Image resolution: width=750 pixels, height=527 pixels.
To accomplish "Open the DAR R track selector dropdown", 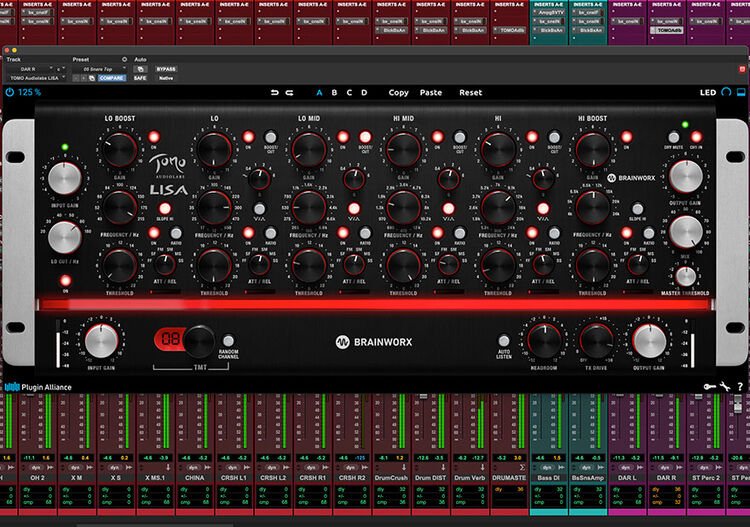I will pyautogui.click(x=30, y=69).
